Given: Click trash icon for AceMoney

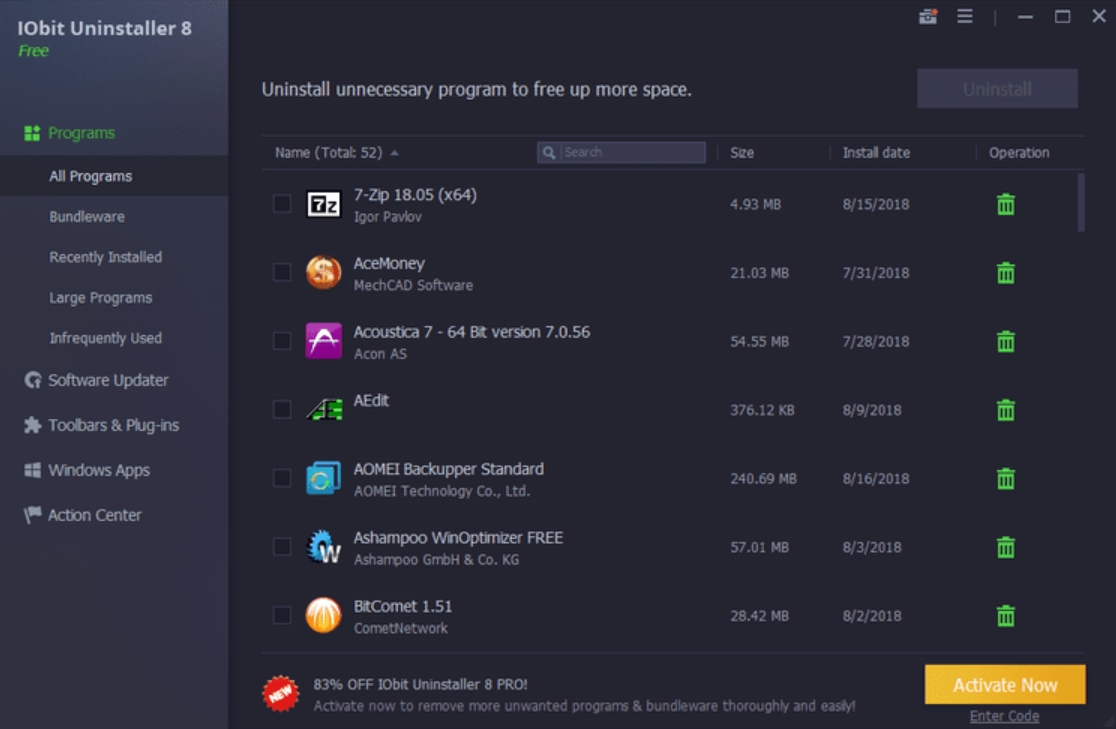Looking at the screenshot, I should pyautogui.click(x=1005, y=273).
